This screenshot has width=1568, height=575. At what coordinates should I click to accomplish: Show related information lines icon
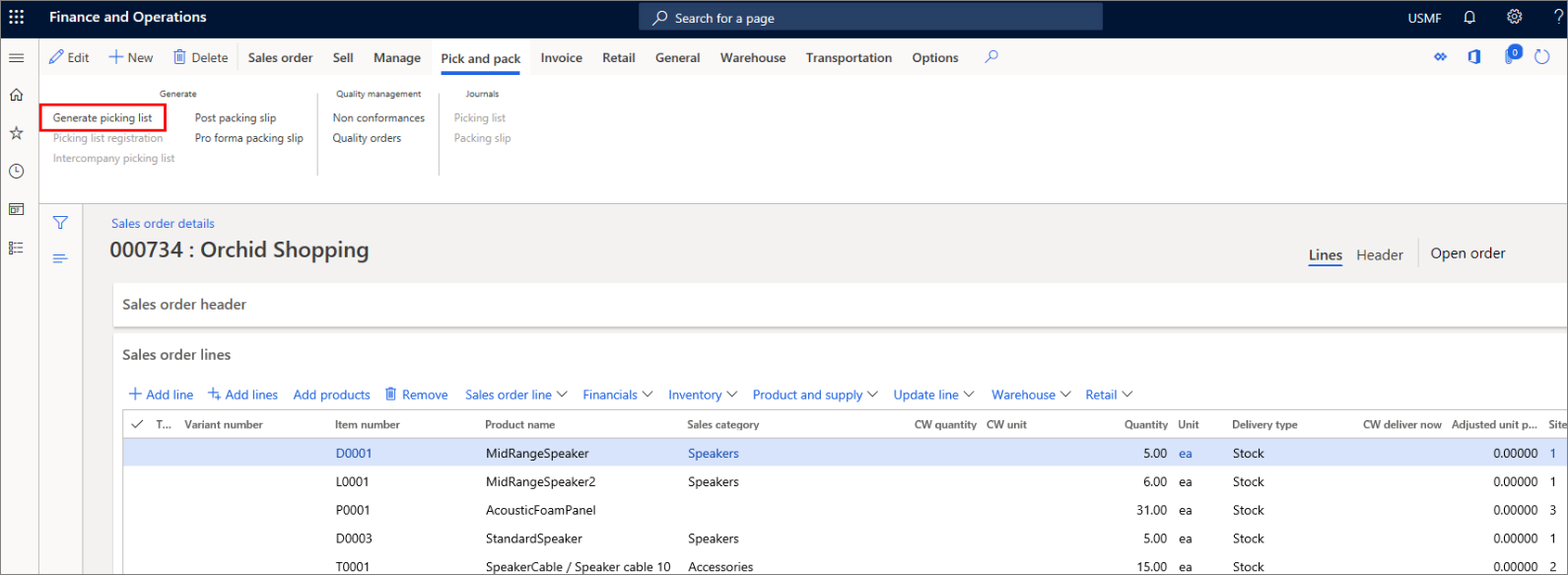point(60,258)
